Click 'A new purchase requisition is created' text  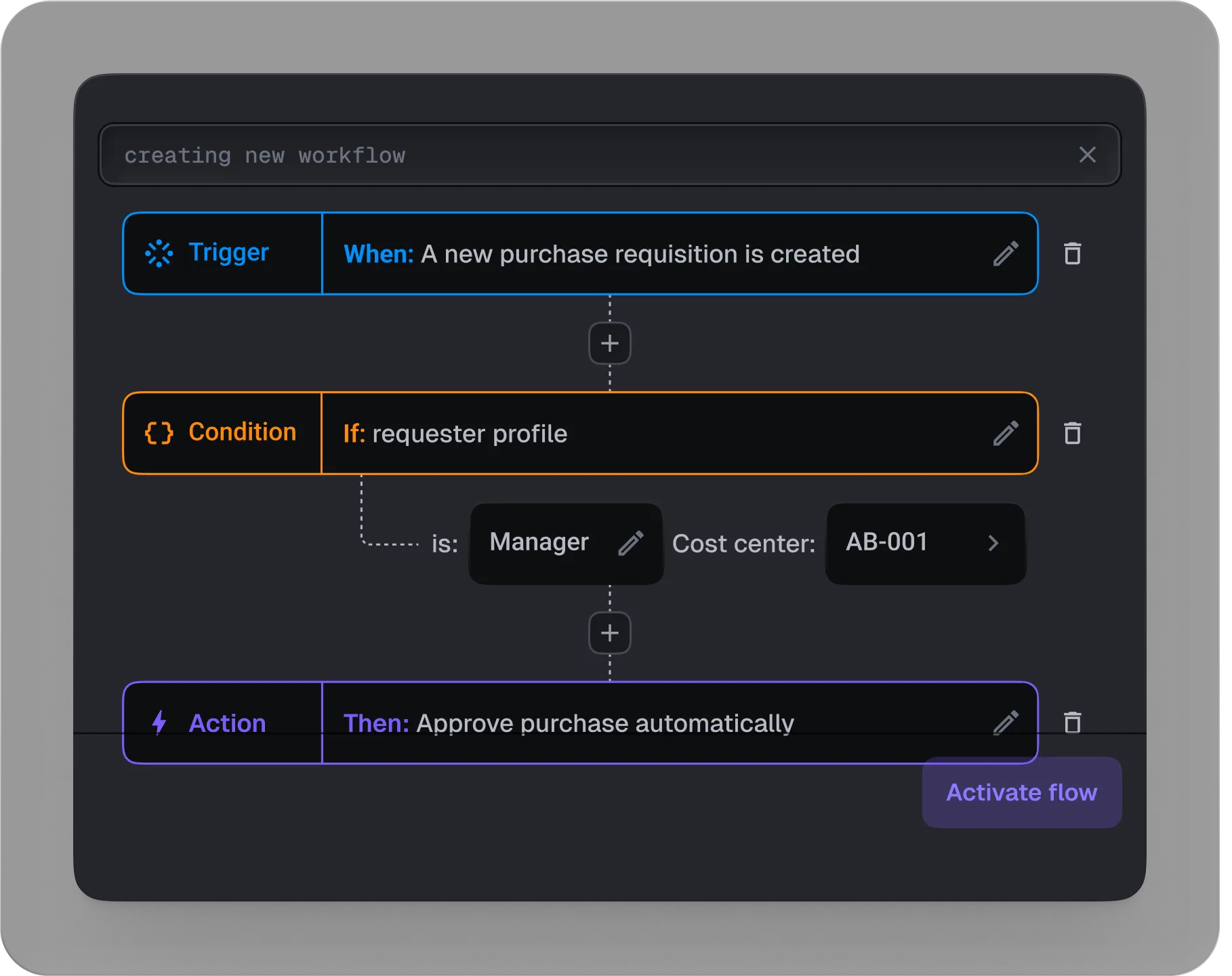click(x=640, y=254)
